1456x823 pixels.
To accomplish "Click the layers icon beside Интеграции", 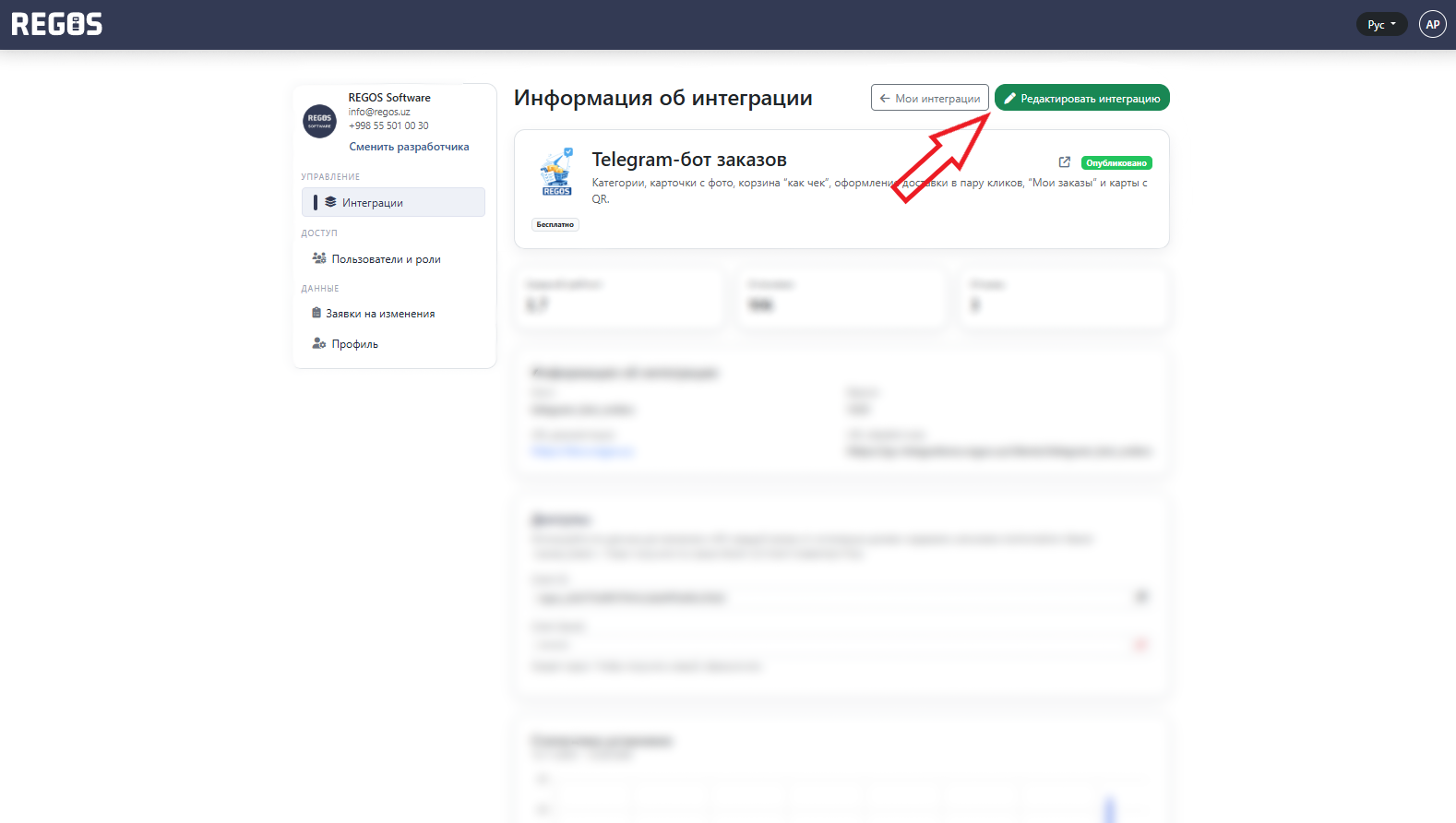I will pyautogui.click(x=330, y=202).
